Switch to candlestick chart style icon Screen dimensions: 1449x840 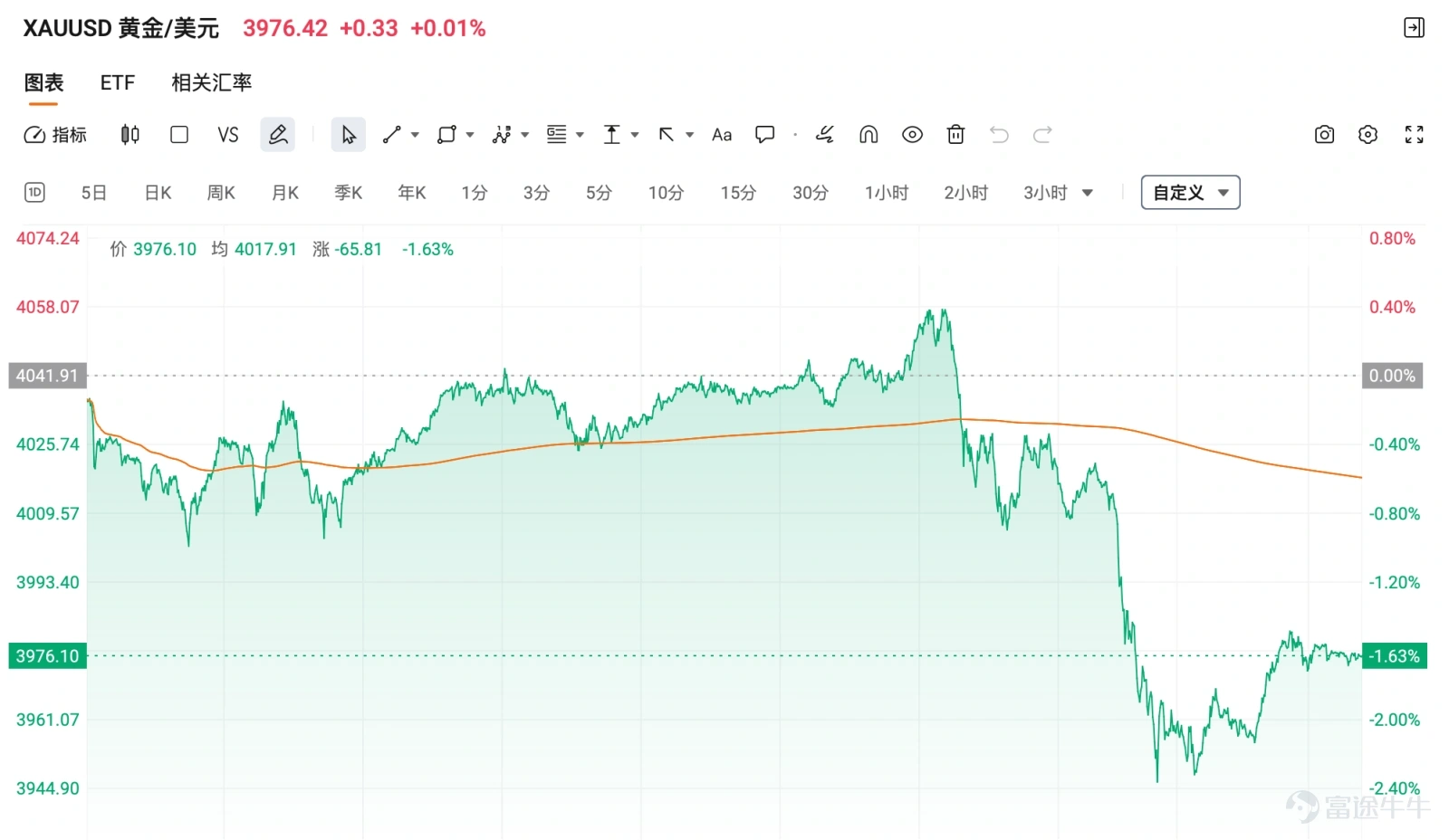(x=130, y=135)
